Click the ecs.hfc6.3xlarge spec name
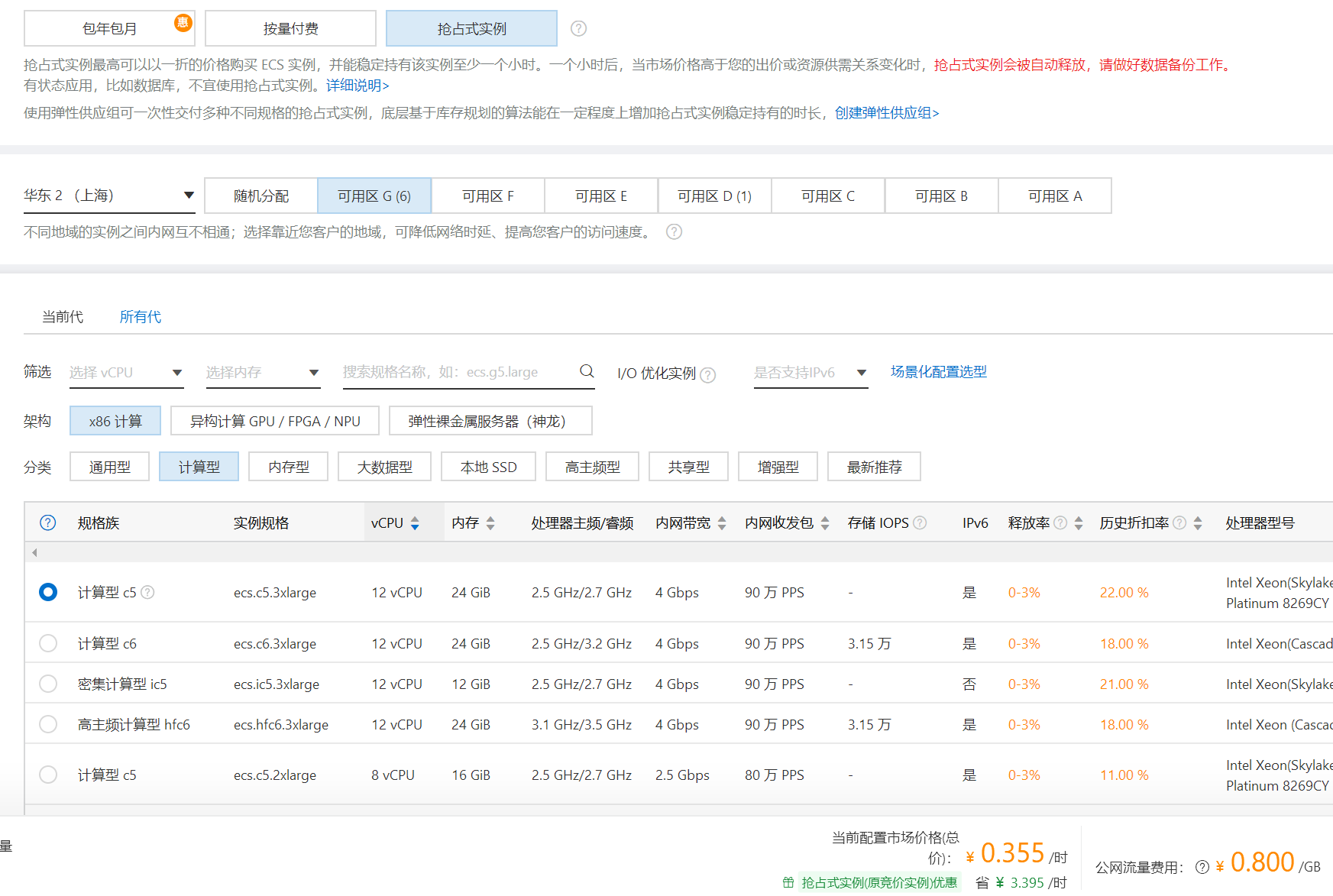 [x=281, y=724]
